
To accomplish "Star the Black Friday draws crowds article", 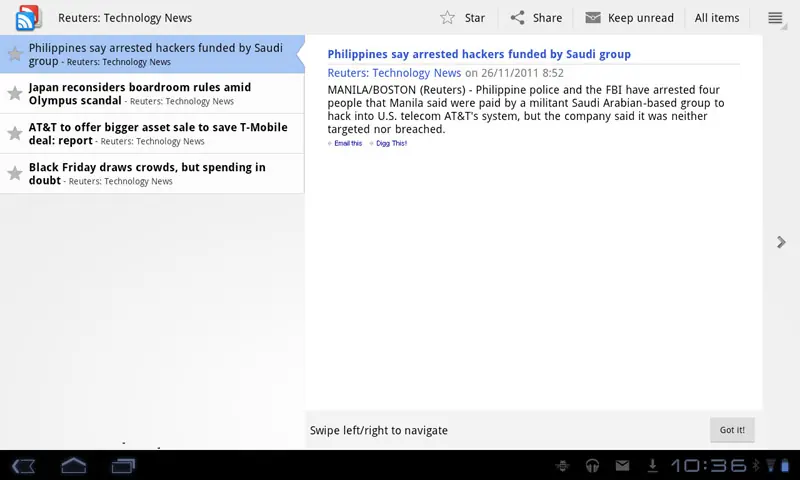I will pyautogui.click(x=15, y=173).
